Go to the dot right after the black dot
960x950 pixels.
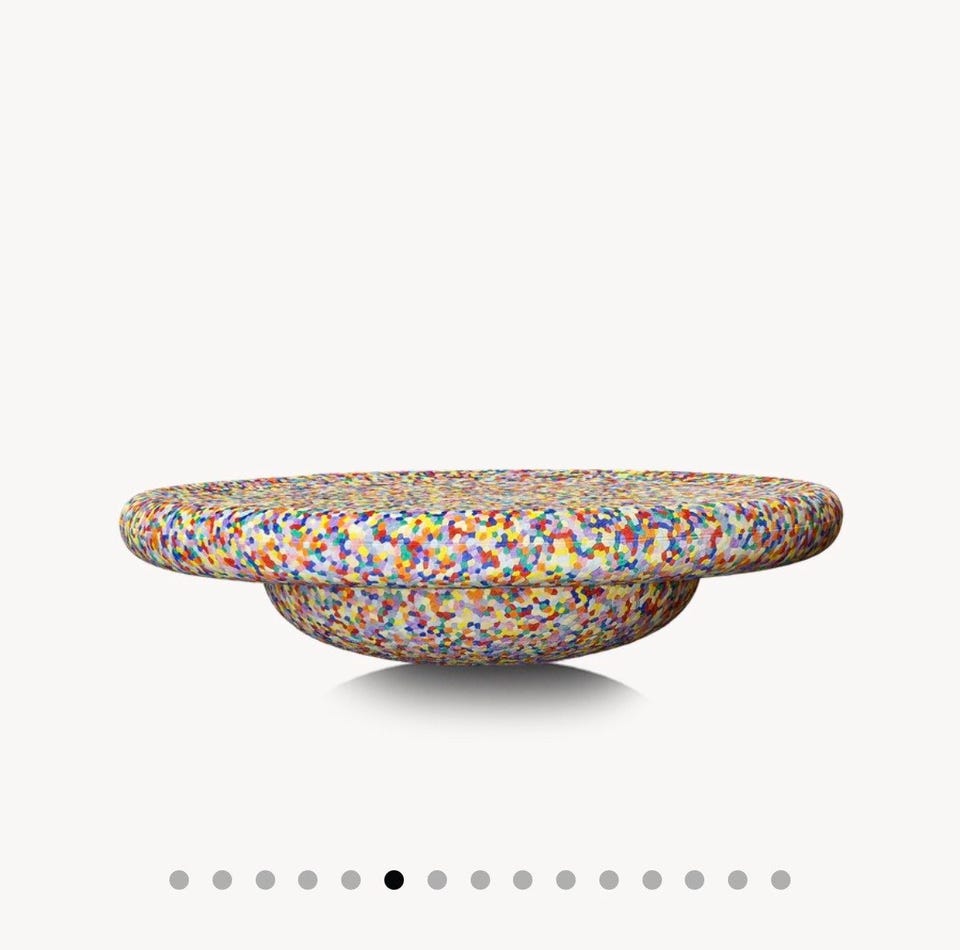[437, 880]
